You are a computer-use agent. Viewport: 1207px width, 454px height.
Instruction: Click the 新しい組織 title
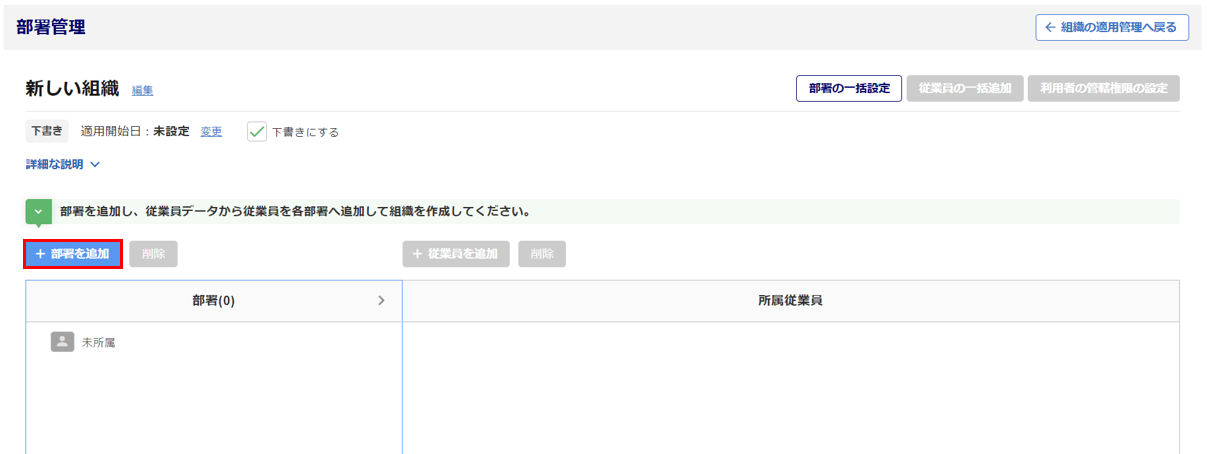click(x=73, y=88)
